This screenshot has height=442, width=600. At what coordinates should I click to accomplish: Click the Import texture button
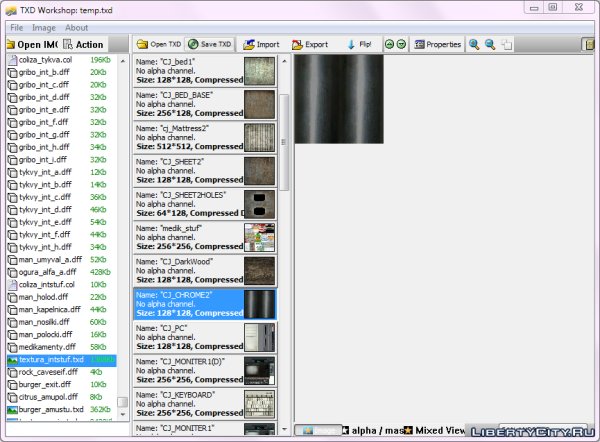click(262, 45)
